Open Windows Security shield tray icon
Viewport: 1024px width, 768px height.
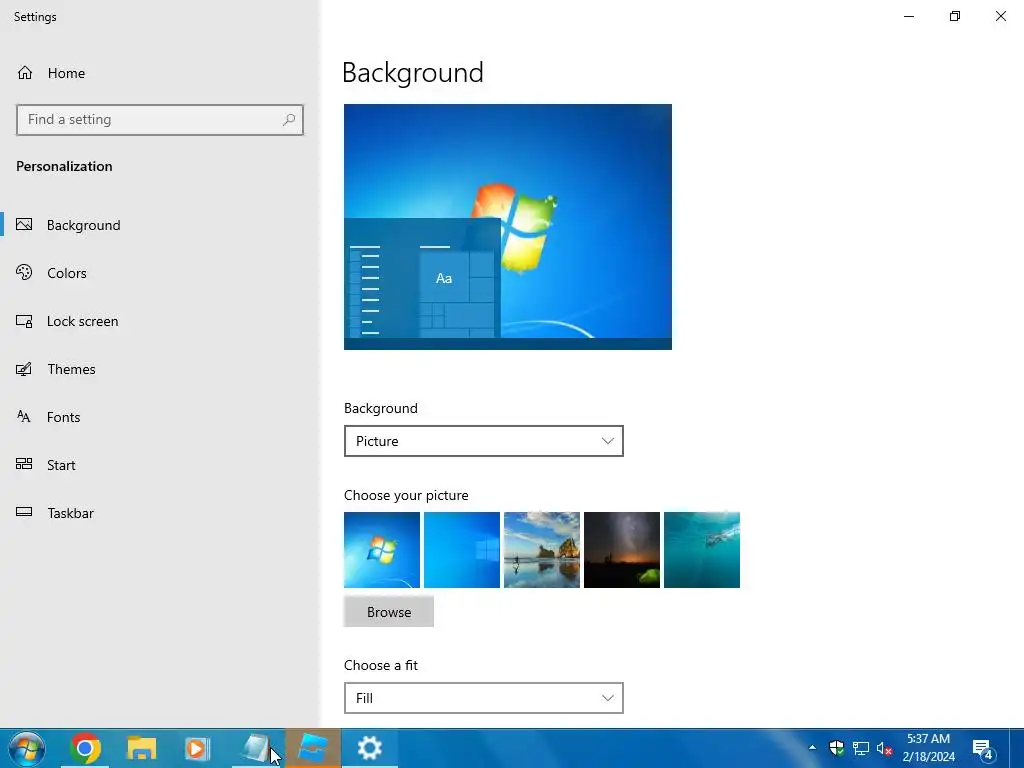(x=837, y=748)
